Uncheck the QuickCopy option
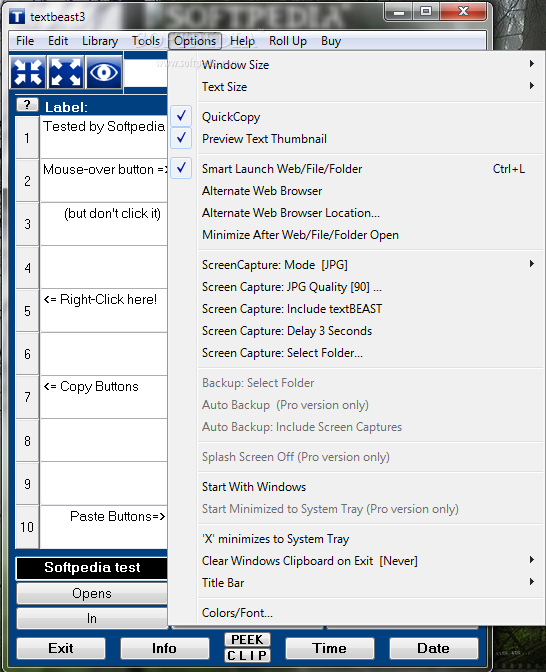This screenshot has width=546, height=672. (x=356, y=117)
